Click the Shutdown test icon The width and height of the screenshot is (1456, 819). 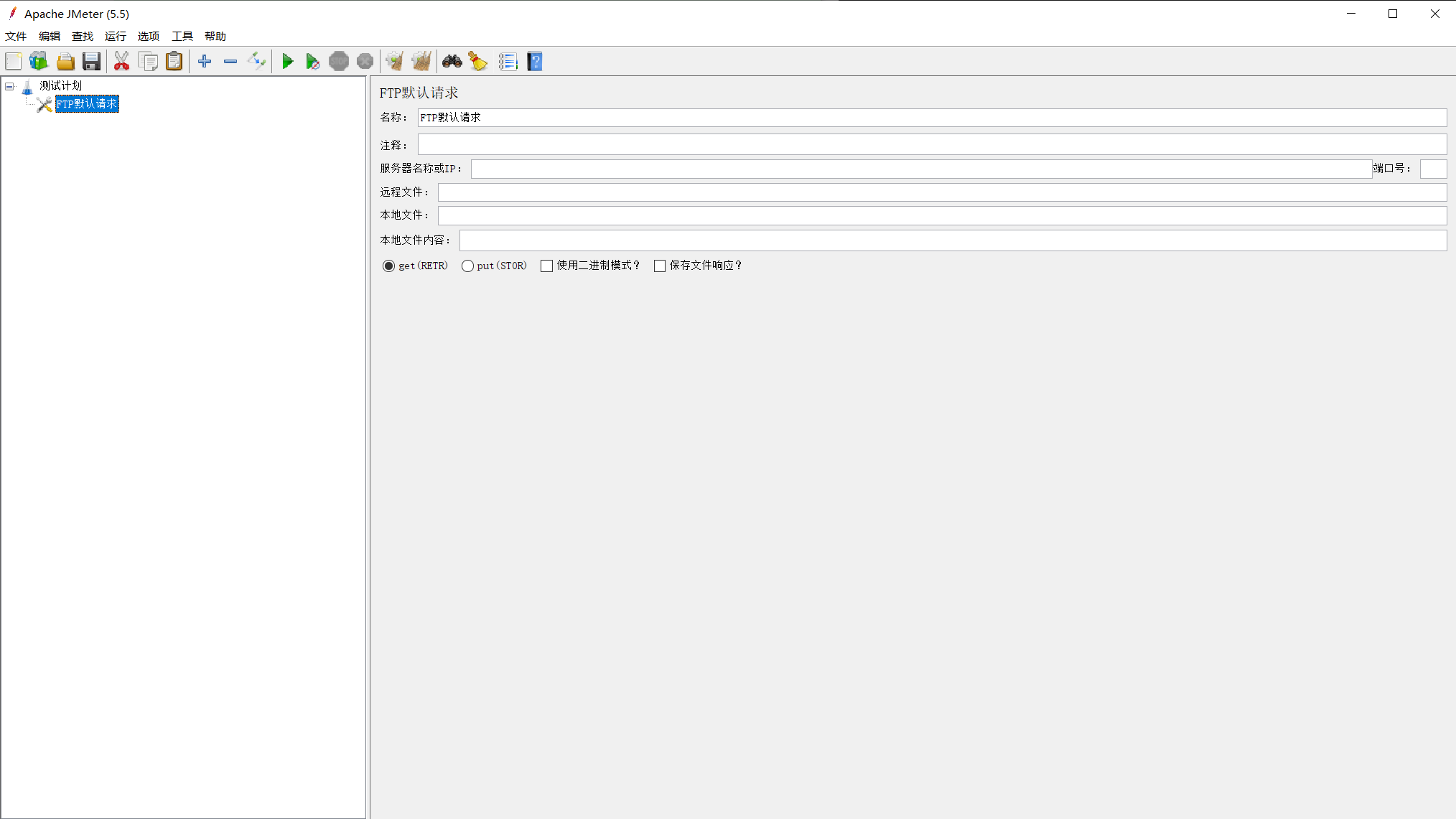click(365, 62)
